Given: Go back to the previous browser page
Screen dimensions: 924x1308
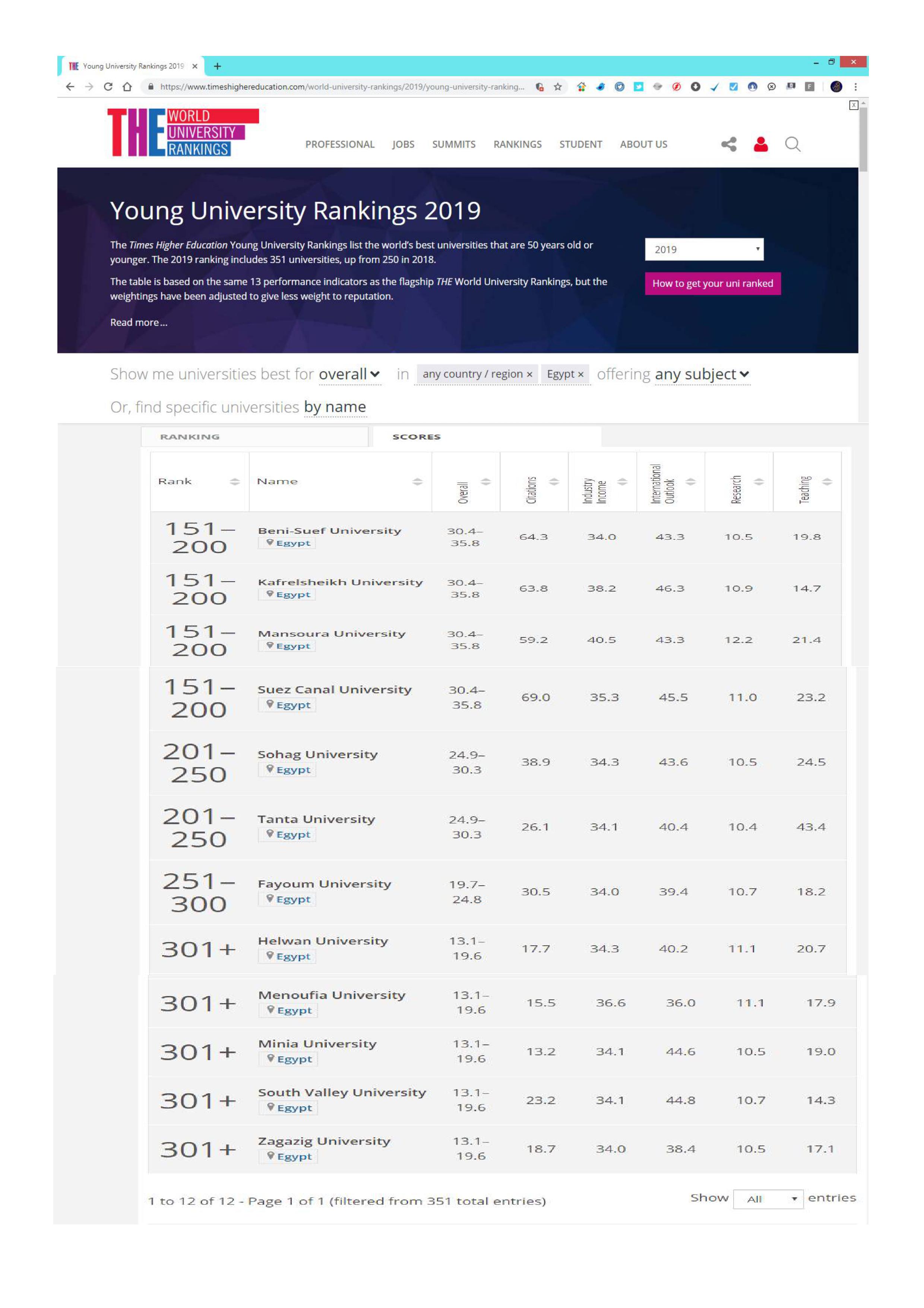Looking at the screenshot, I should (70, 86).
